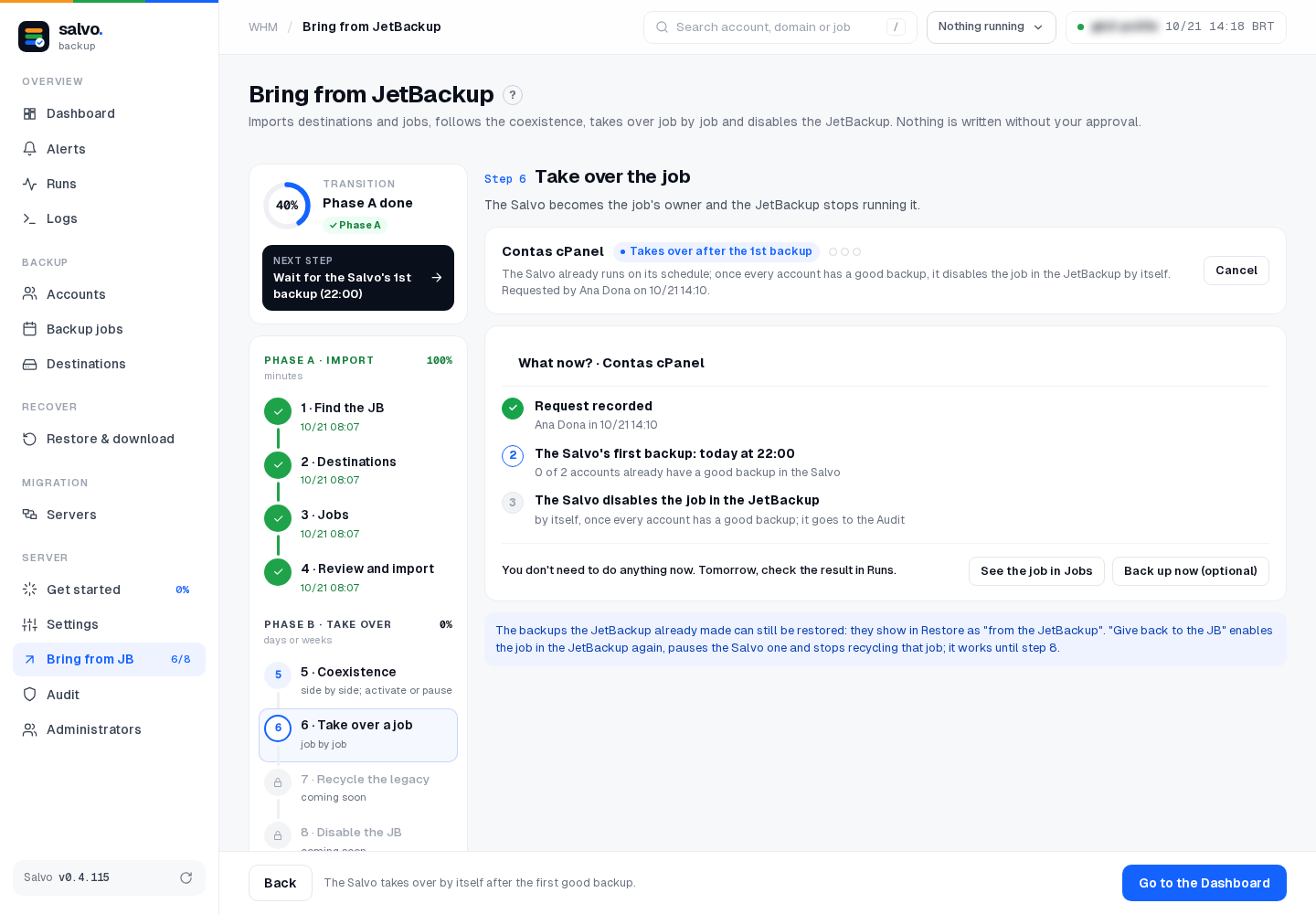Viewport: 1316px width, 914px height.
Task: Click the Destinations drive icon
Action: pyautogui.click(x=30, y=364)
